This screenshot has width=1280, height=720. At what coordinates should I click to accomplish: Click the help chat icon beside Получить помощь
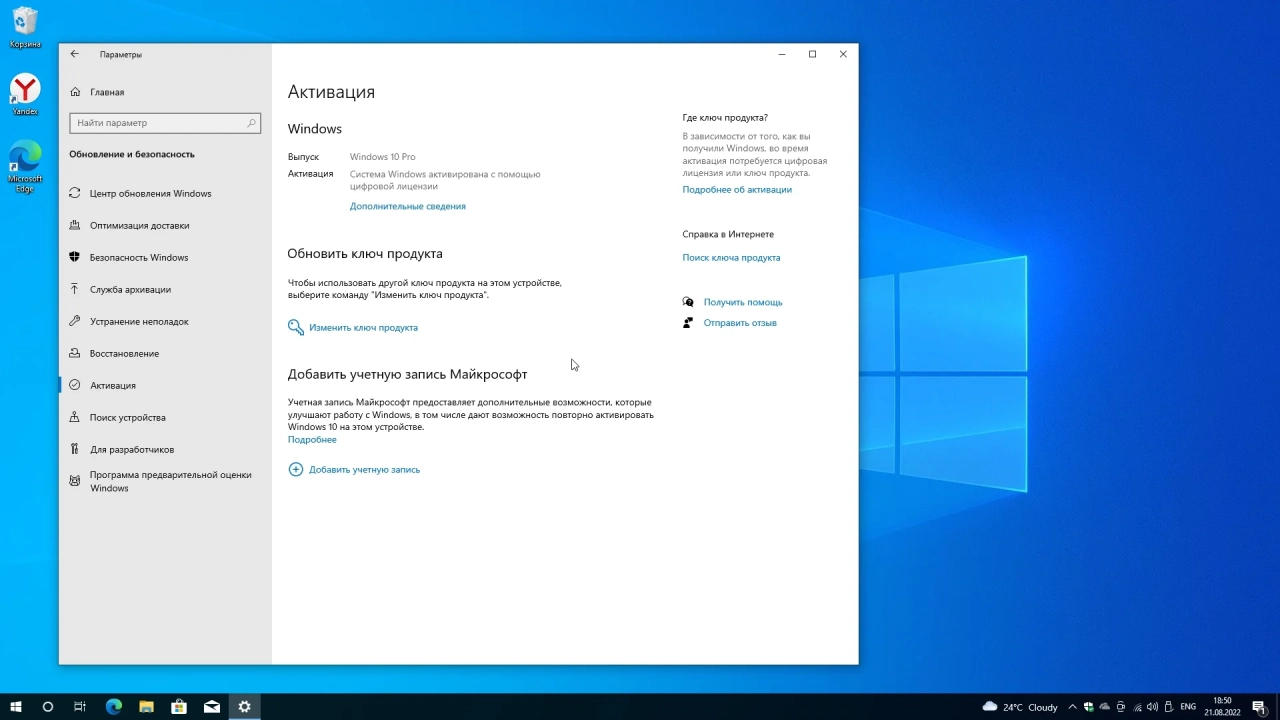688,302
